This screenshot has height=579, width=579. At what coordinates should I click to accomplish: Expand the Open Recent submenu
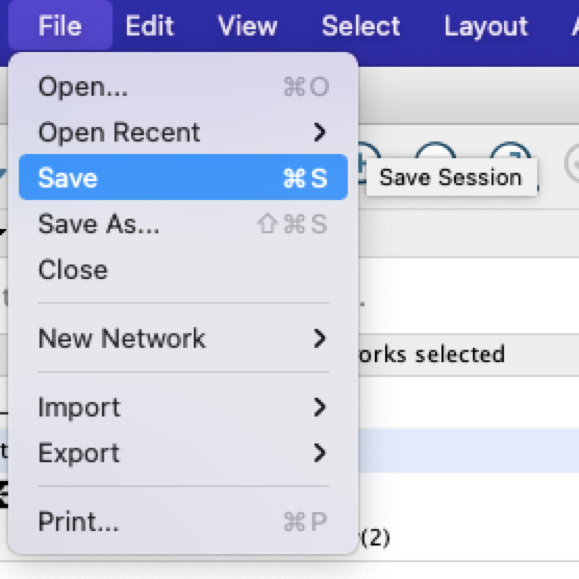click(183, 132)
